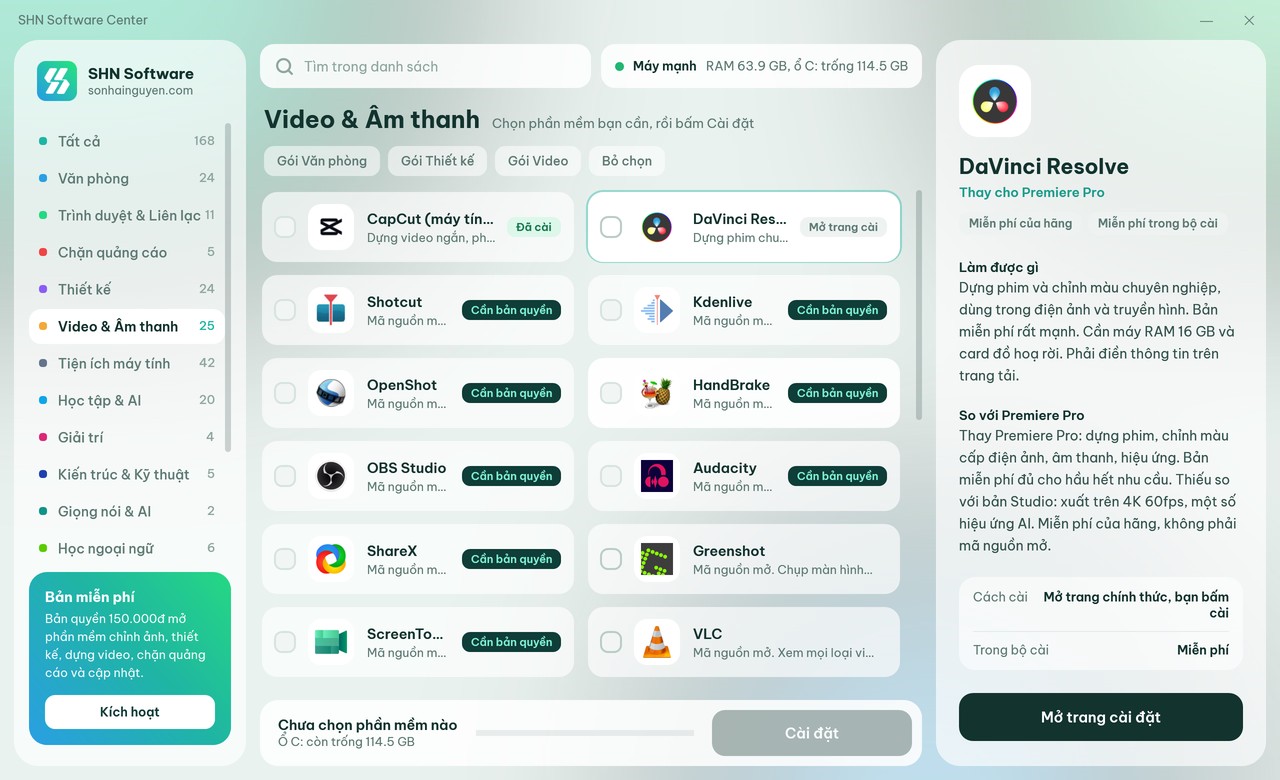Tick the Greenshot checkbox
This screenshot has width=1280, height=780.
[611, 559]
